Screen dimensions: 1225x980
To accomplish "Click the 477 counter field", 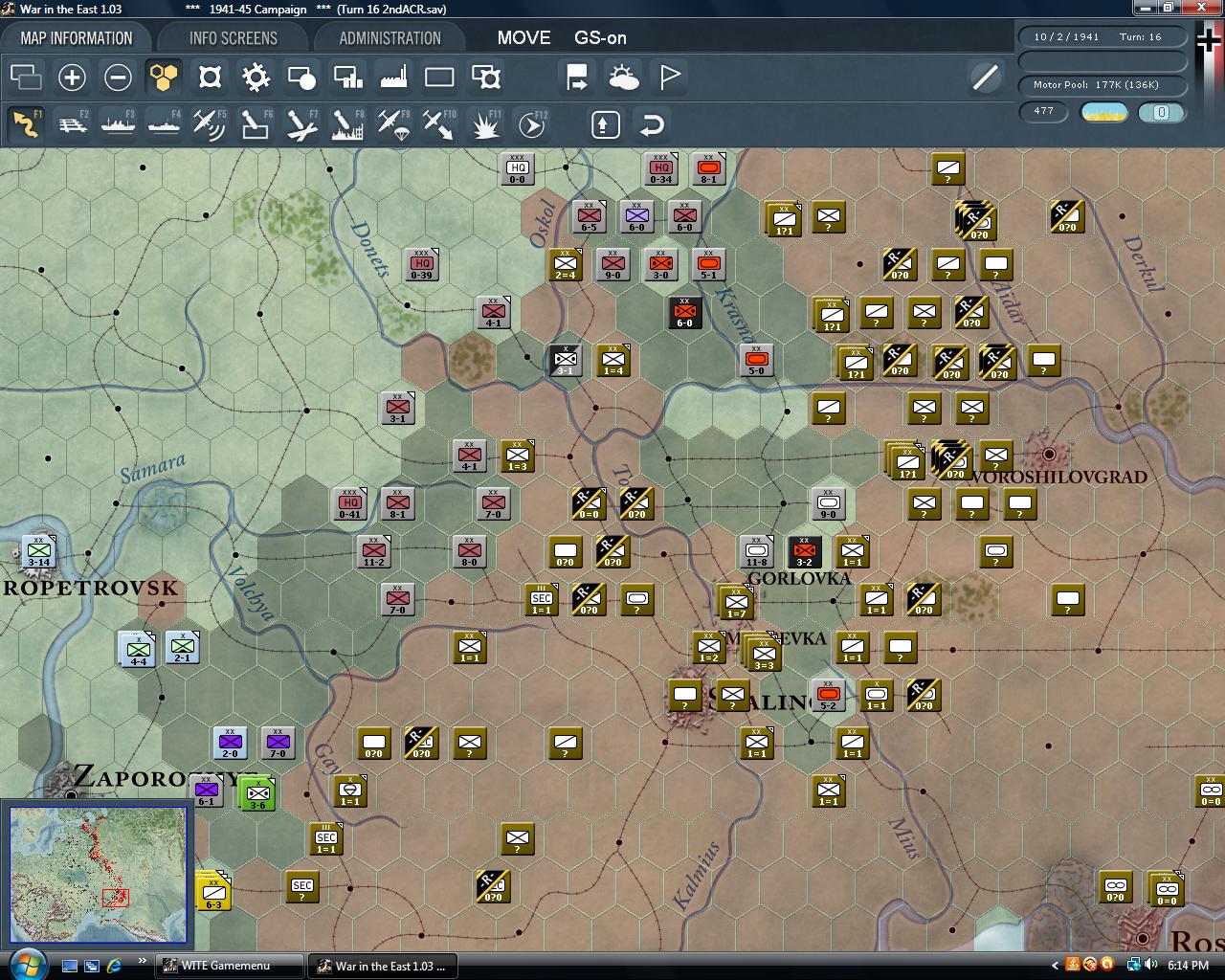I will point(1044,112).
